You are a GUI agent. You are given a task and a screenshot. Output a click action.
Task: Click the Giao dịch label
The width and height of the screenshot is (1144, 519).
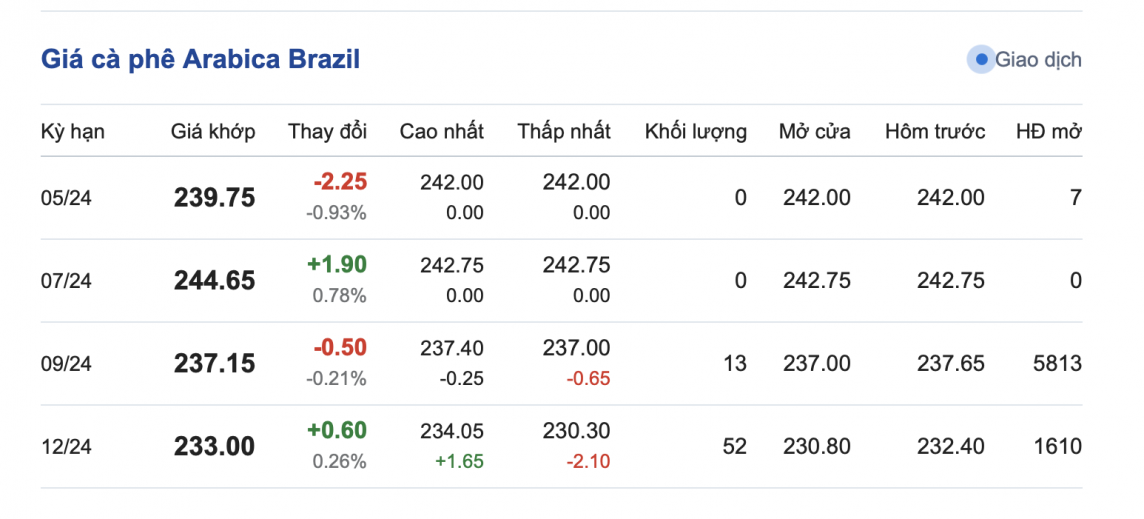(x=1038, y=60)
